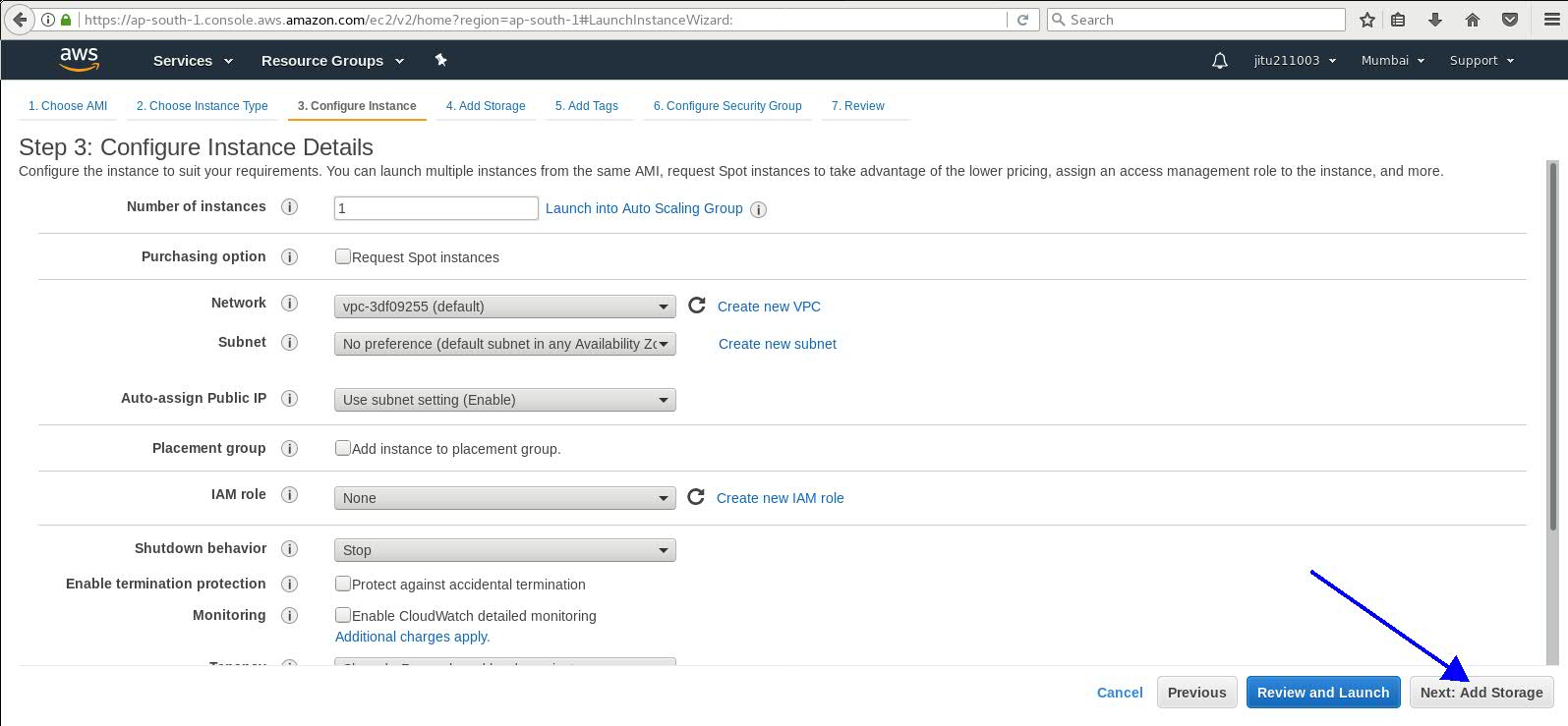Focus the Number of instances field
Viewport: 1568px width, 726px height.
(x=436, y=208)
